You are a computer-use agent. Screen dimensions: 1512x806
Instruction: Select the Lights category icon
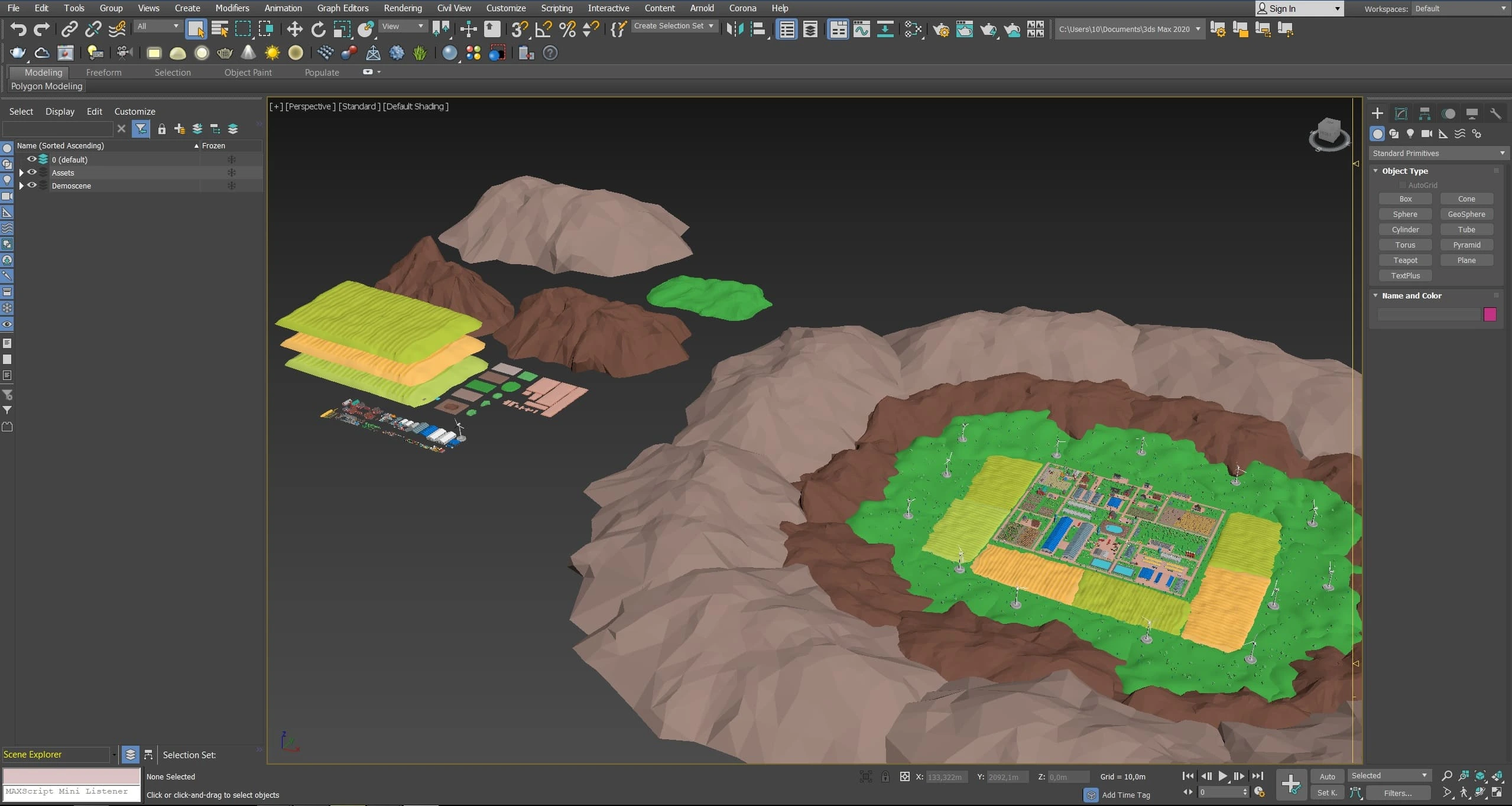click(x=1410, y=134)
